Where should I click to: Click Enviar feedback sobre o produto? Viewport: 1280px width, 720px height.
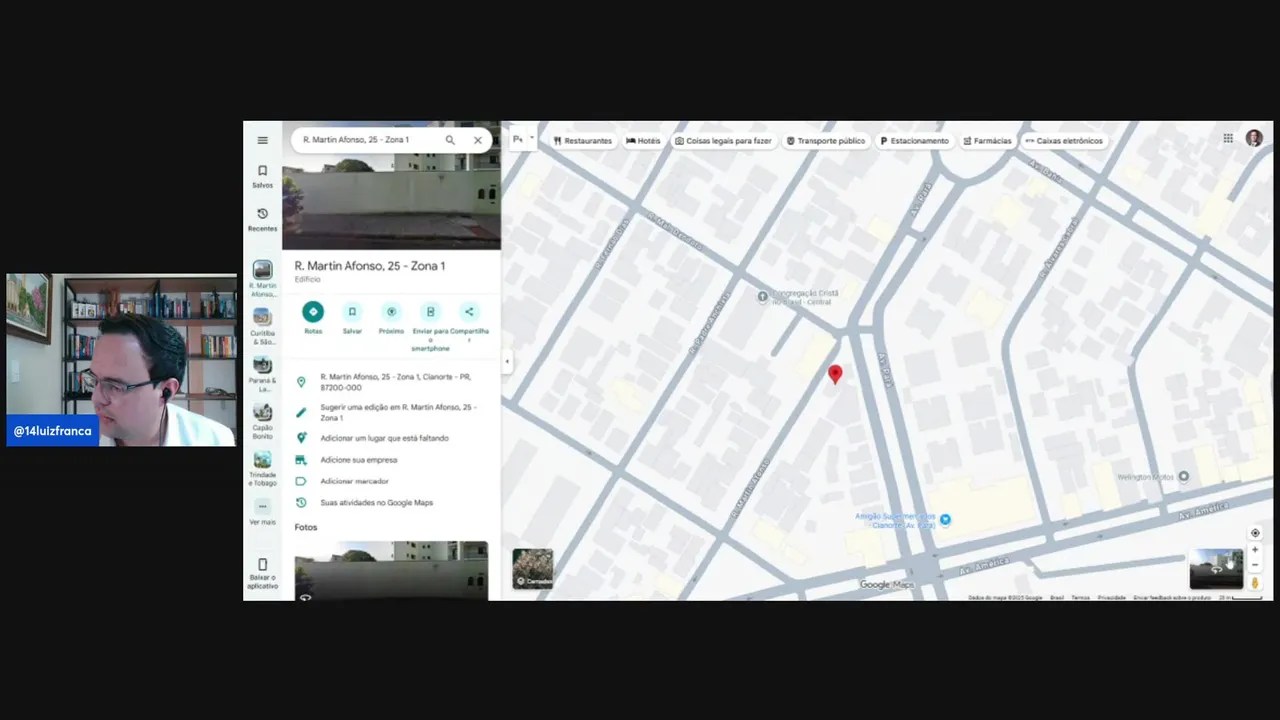pyautogui.click(x=1172, y=598)
